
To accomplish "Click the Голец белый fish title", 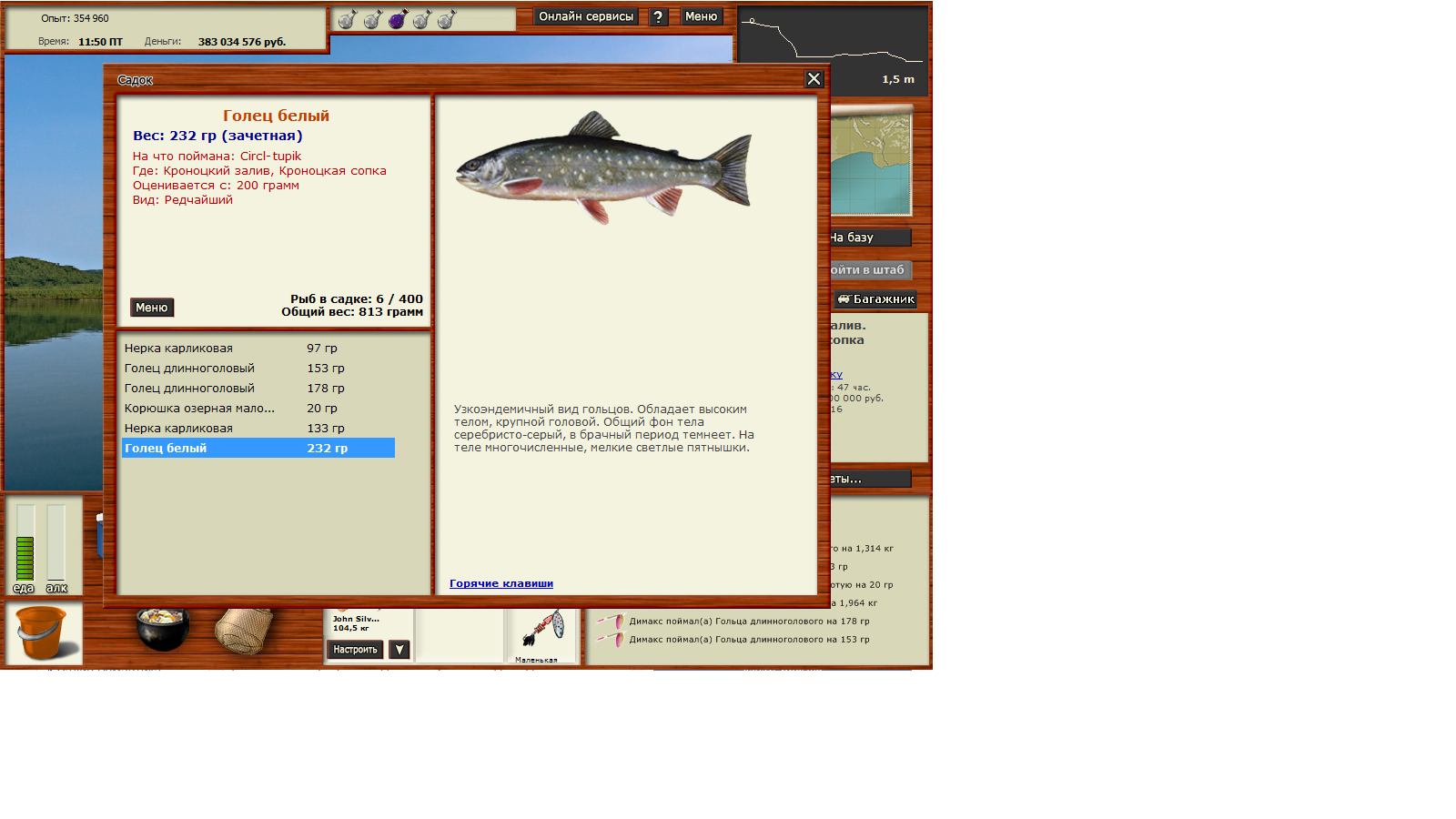I will [276, 116].
